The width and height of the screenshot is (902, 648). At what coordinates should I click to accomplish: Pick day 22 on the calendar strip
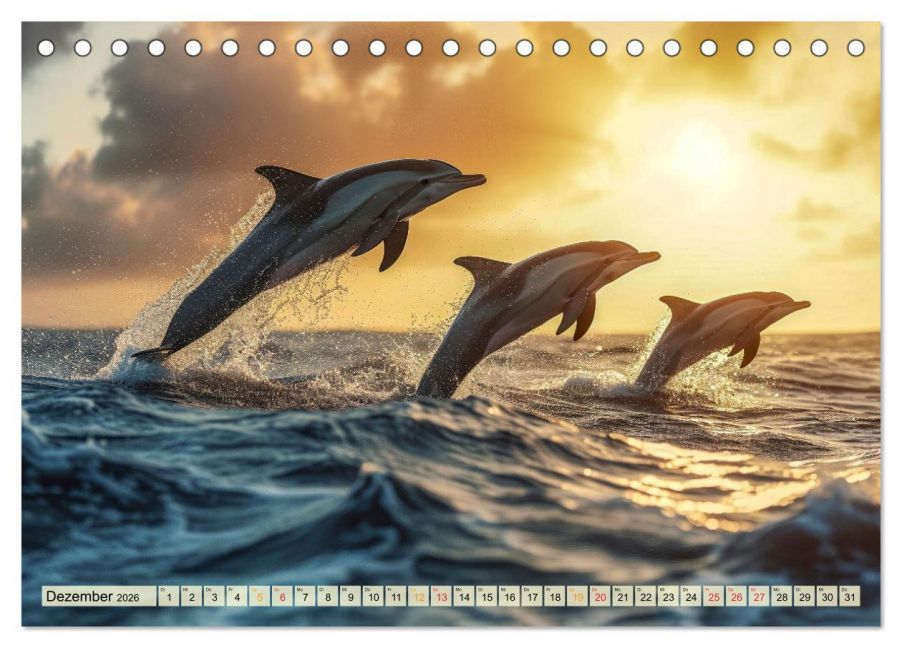pos(645,597)
